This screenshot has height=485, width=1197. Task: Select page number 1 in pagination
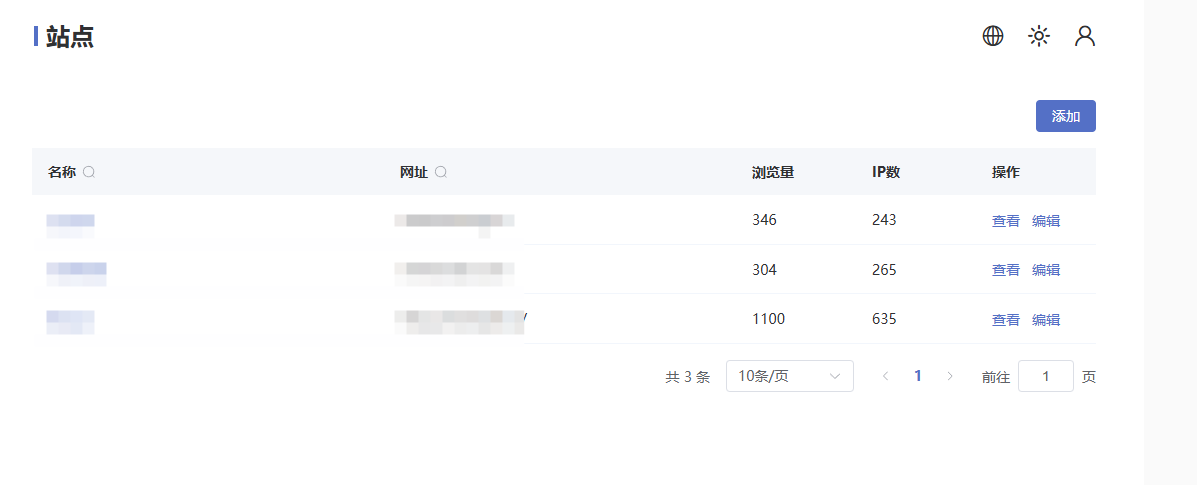[x=918, y=376]
